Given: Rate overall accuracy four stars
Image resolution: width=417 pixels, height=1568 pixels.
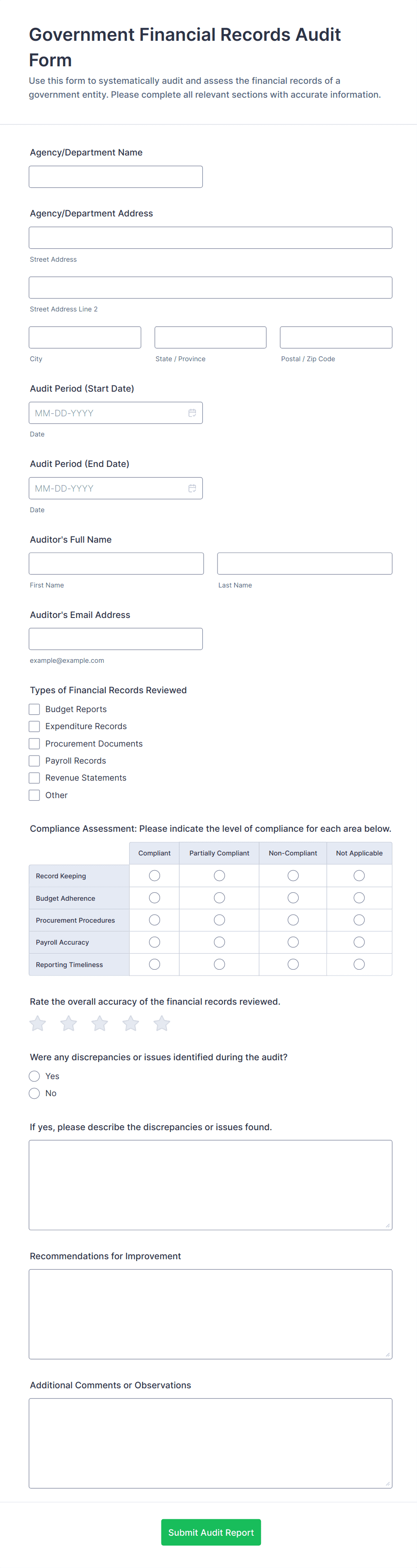Looking at the screenshot, I should [x=131, y=1023].
